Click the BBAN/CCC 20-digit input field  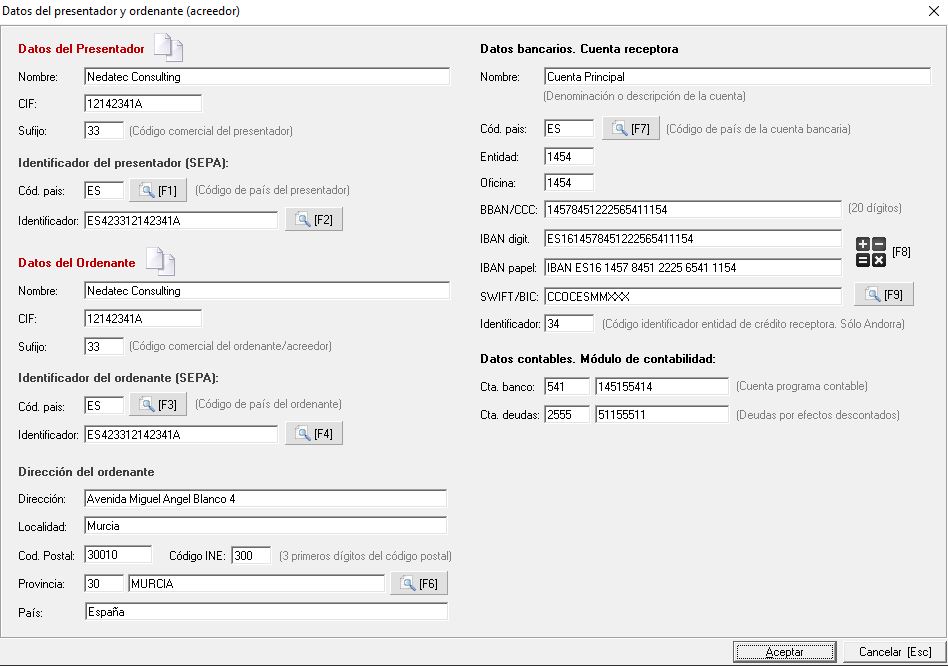(x=692, y=209)
